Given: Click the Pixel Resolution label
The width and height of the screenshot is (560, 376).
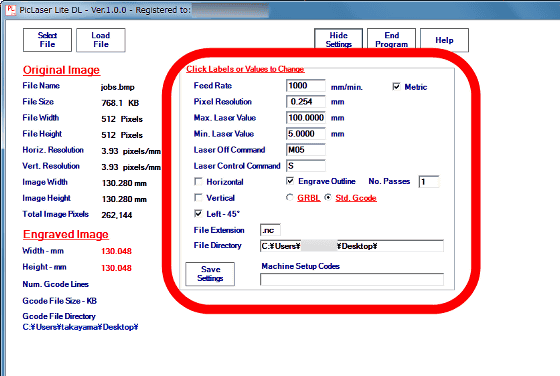Looking at the screenshot, I should point(222,102).
